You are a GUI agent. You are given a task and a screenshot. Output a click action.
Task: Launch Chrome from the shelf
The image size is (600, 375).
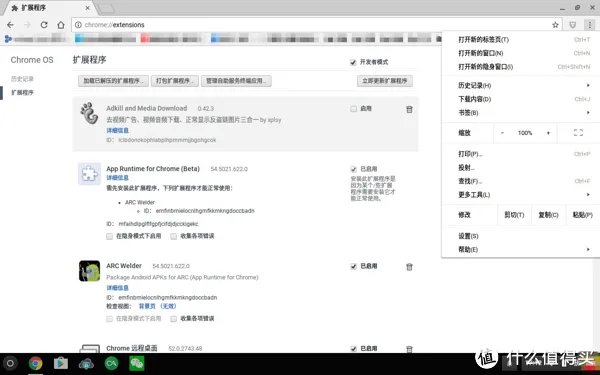36,363
